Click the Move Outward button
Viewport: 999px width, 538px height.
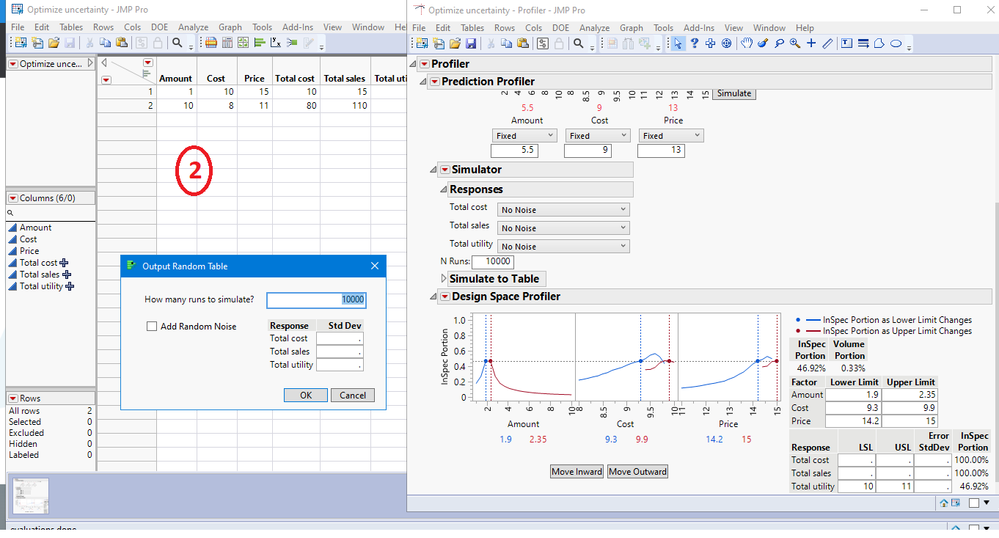tap(637, 472)
